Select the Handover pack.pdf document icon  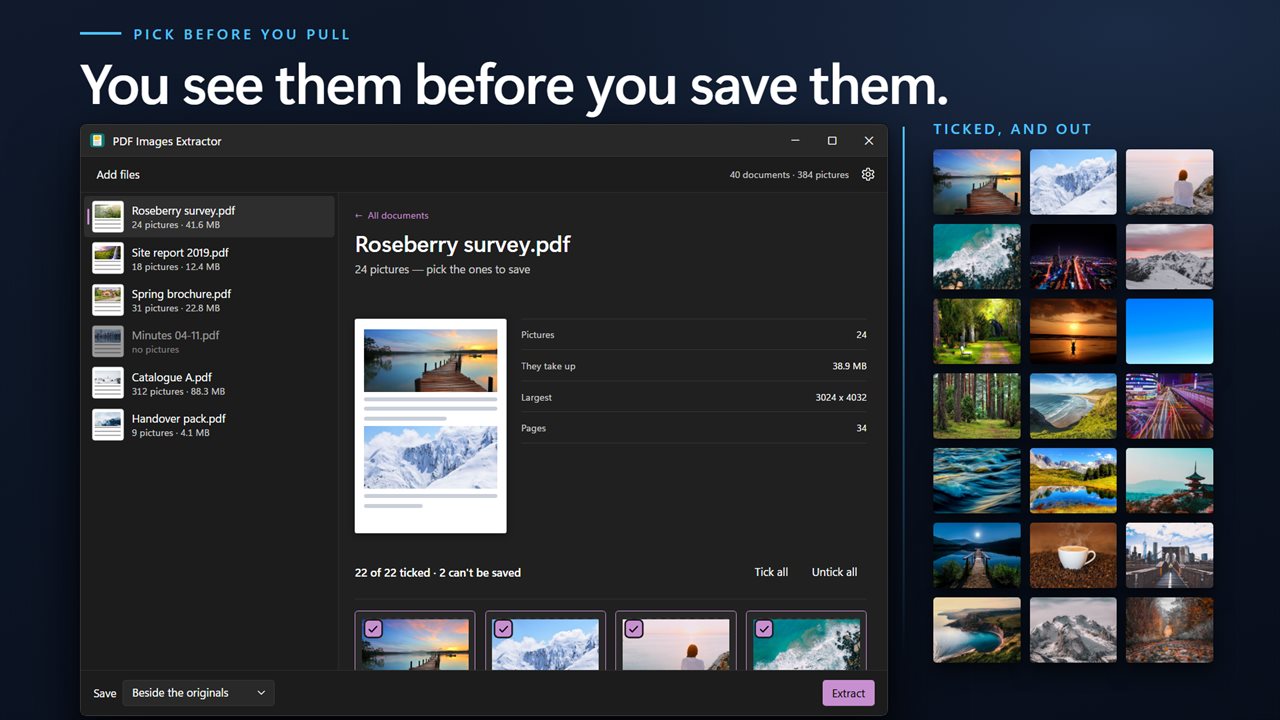(x=108, y=424)
